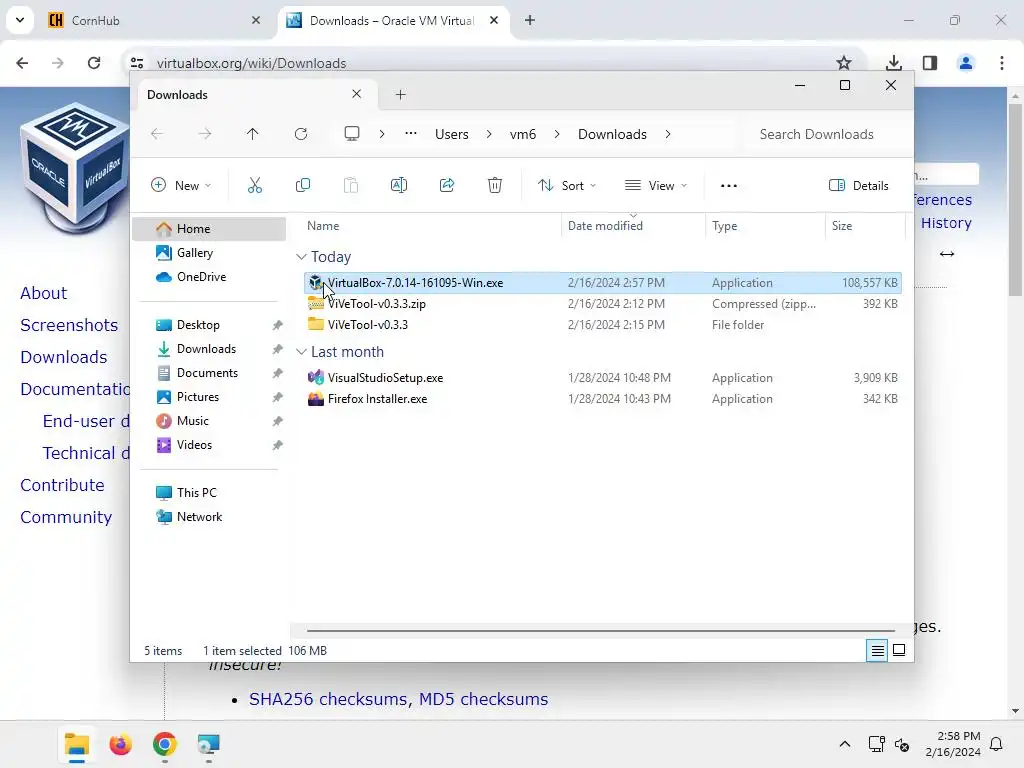Click Google Chrome icon on taskbar

click(165, 744)
